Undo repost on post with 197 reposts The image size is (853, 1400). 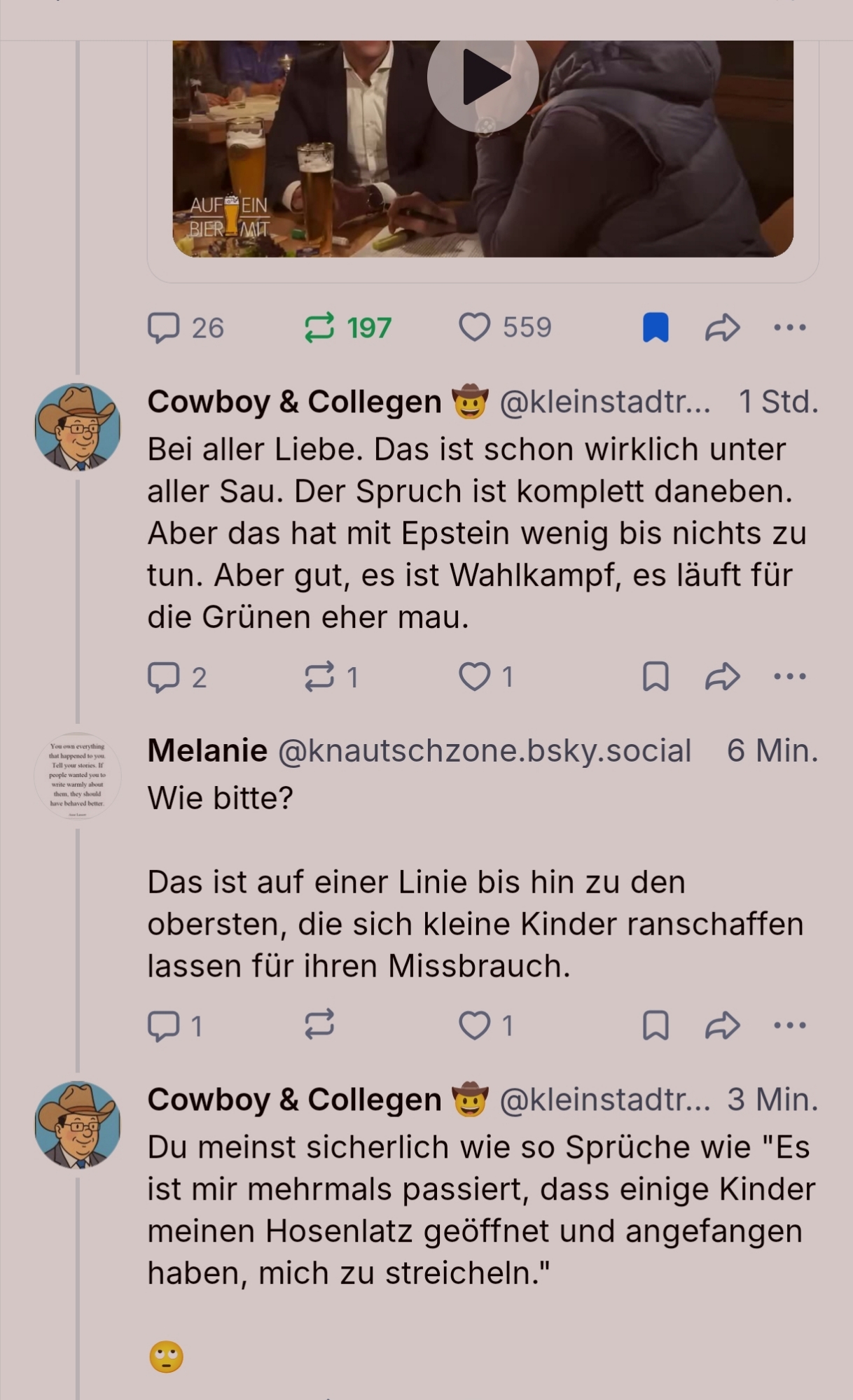[x=319, y=328]
